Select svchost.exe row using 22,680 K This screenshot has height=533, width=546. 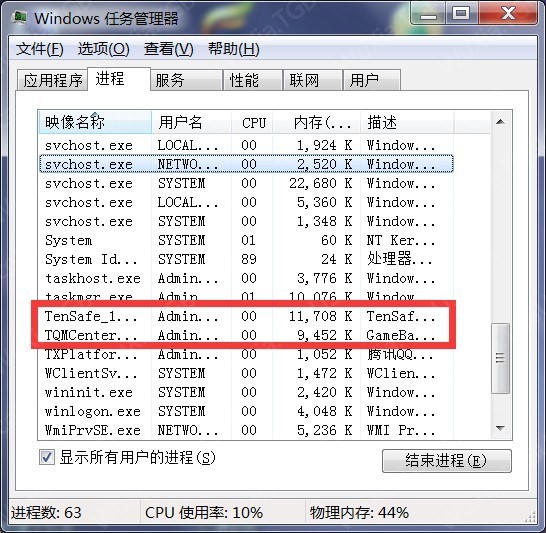pos(246,183)
